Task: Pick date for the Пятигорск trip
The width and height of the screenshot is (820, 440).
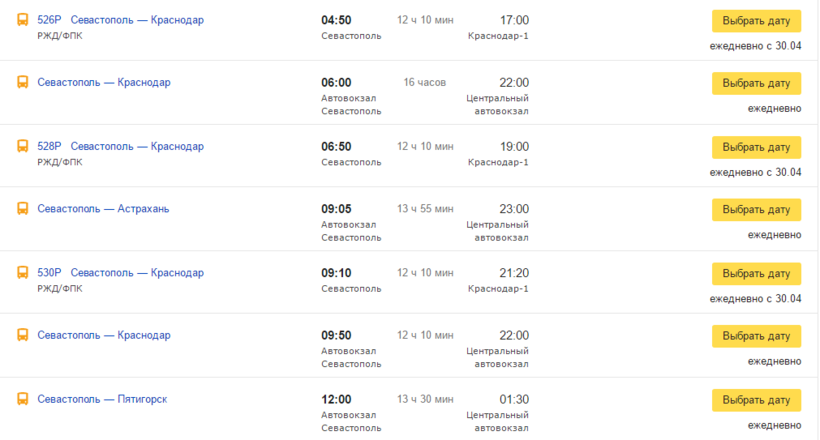Action: click(x=756, y=400)
